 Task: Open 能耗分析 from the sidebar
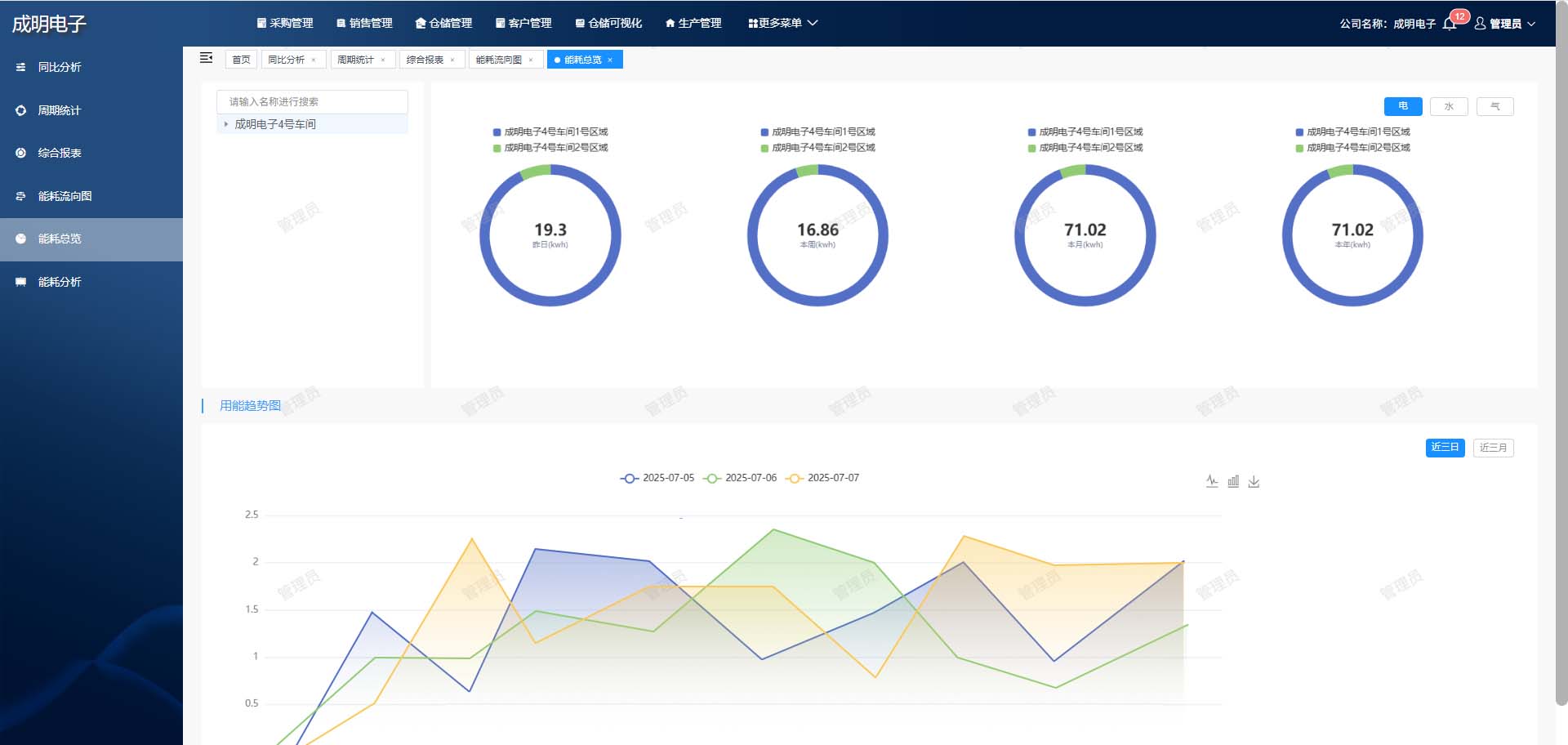click(60, 282)
